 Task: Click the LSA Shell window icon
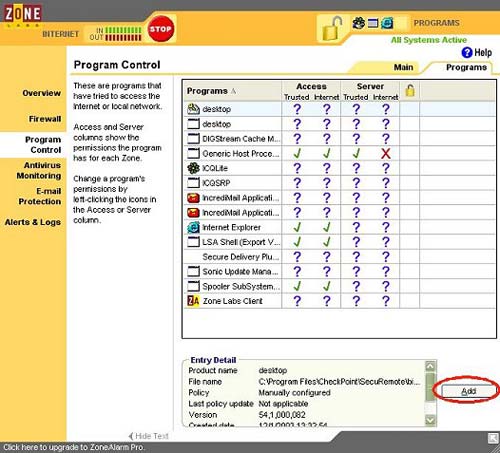[x=193, y=242]
